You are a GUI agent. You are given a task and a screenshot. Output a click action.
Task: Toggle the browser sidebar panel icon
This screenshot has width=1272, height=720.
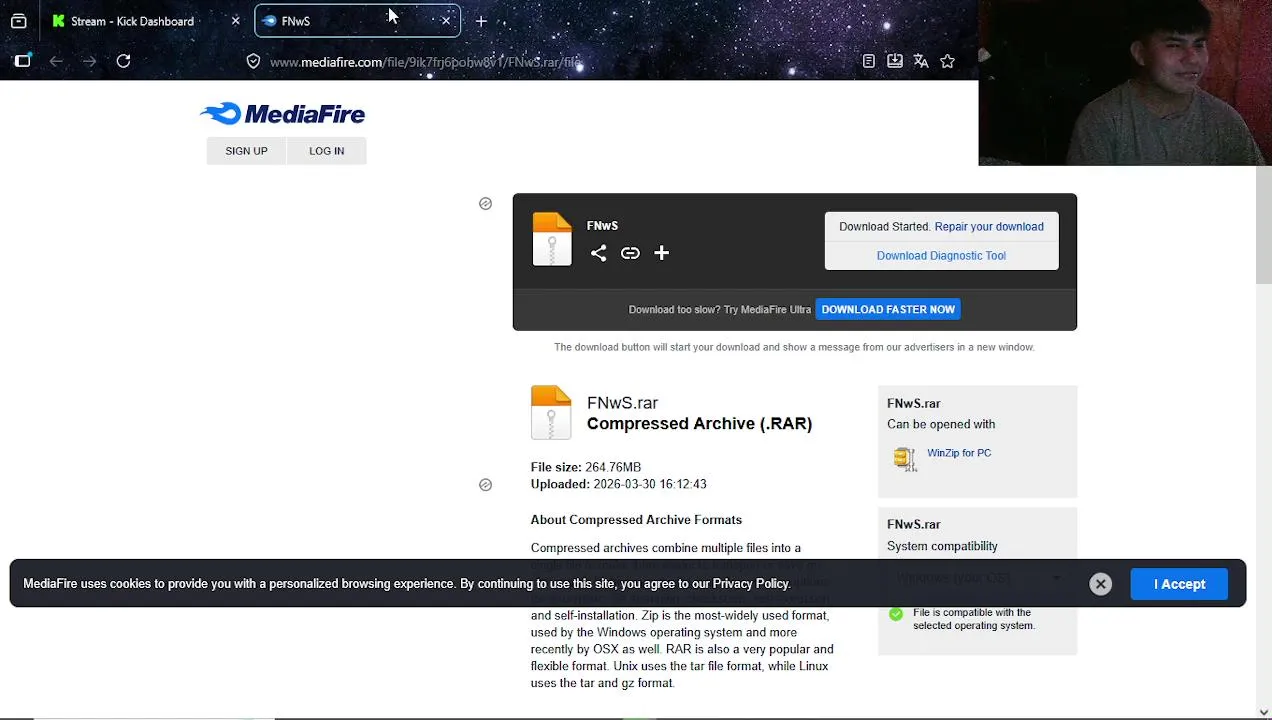point(23,61)
